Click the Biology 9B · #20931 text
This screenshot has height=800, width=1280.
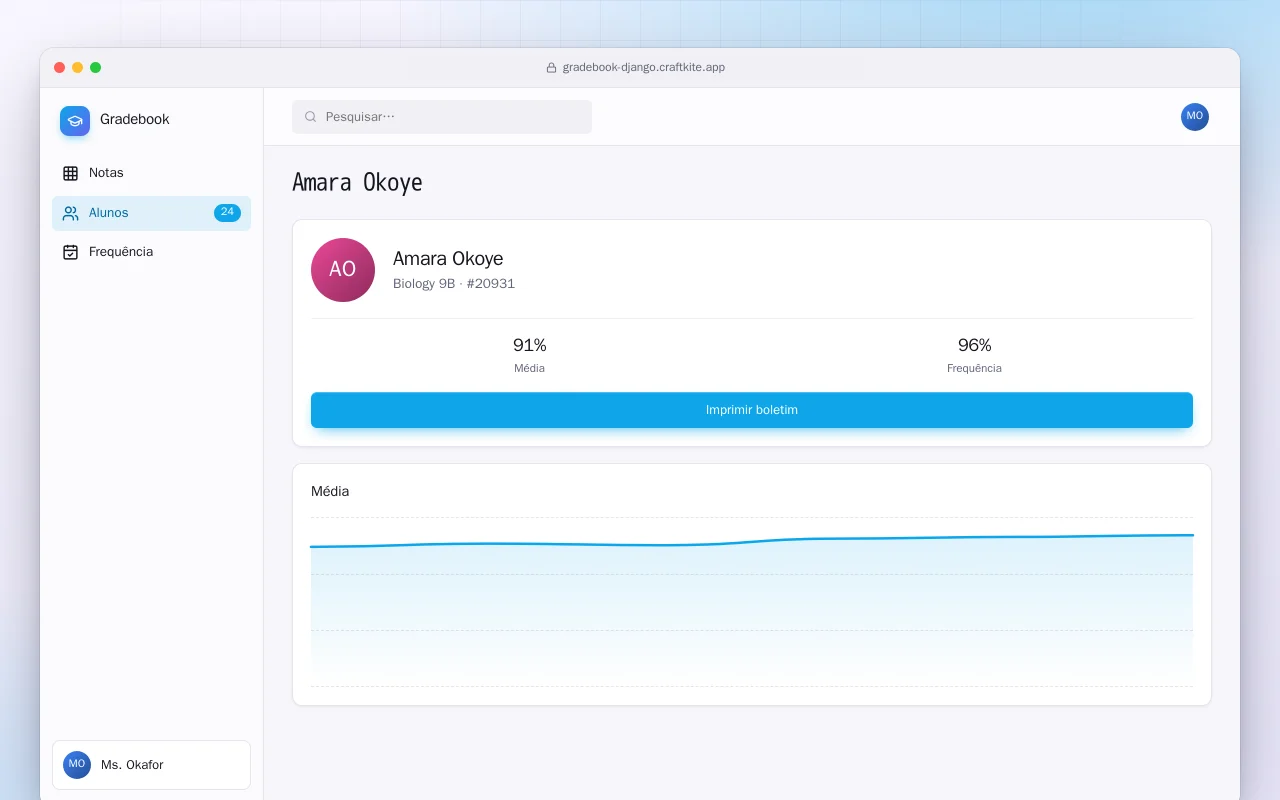pyautogui.click(x=454, y=284)
